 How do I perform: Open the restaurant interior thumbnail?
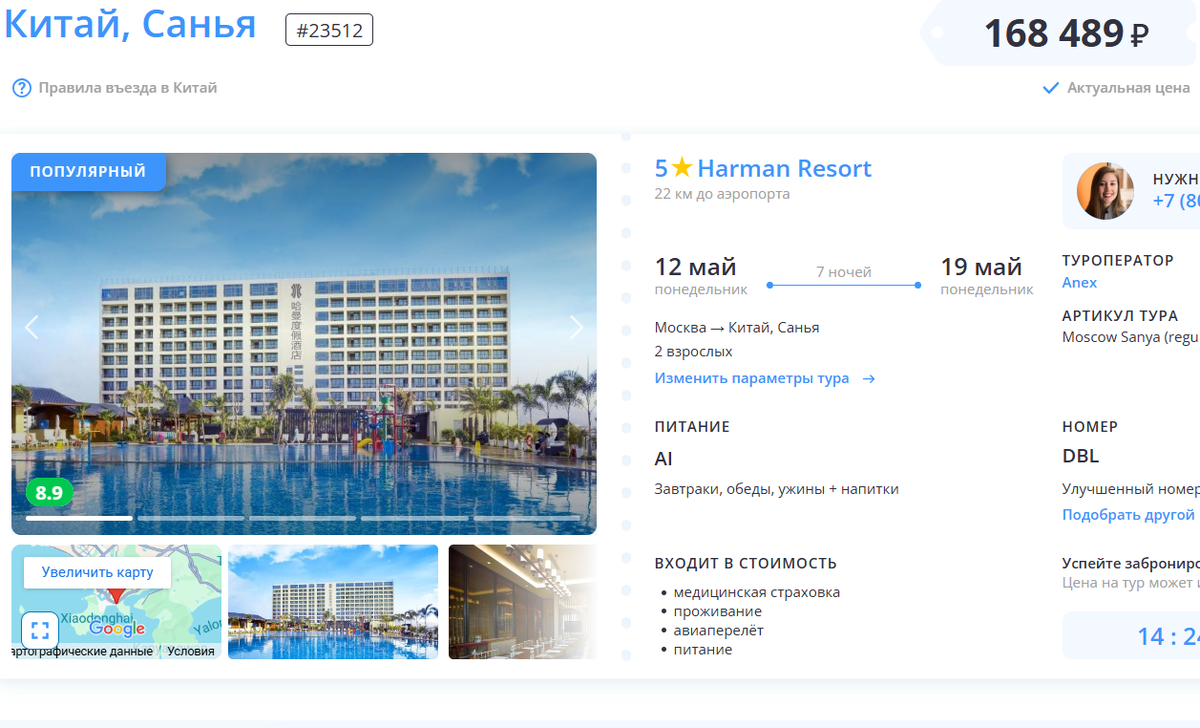pos(522,602)
